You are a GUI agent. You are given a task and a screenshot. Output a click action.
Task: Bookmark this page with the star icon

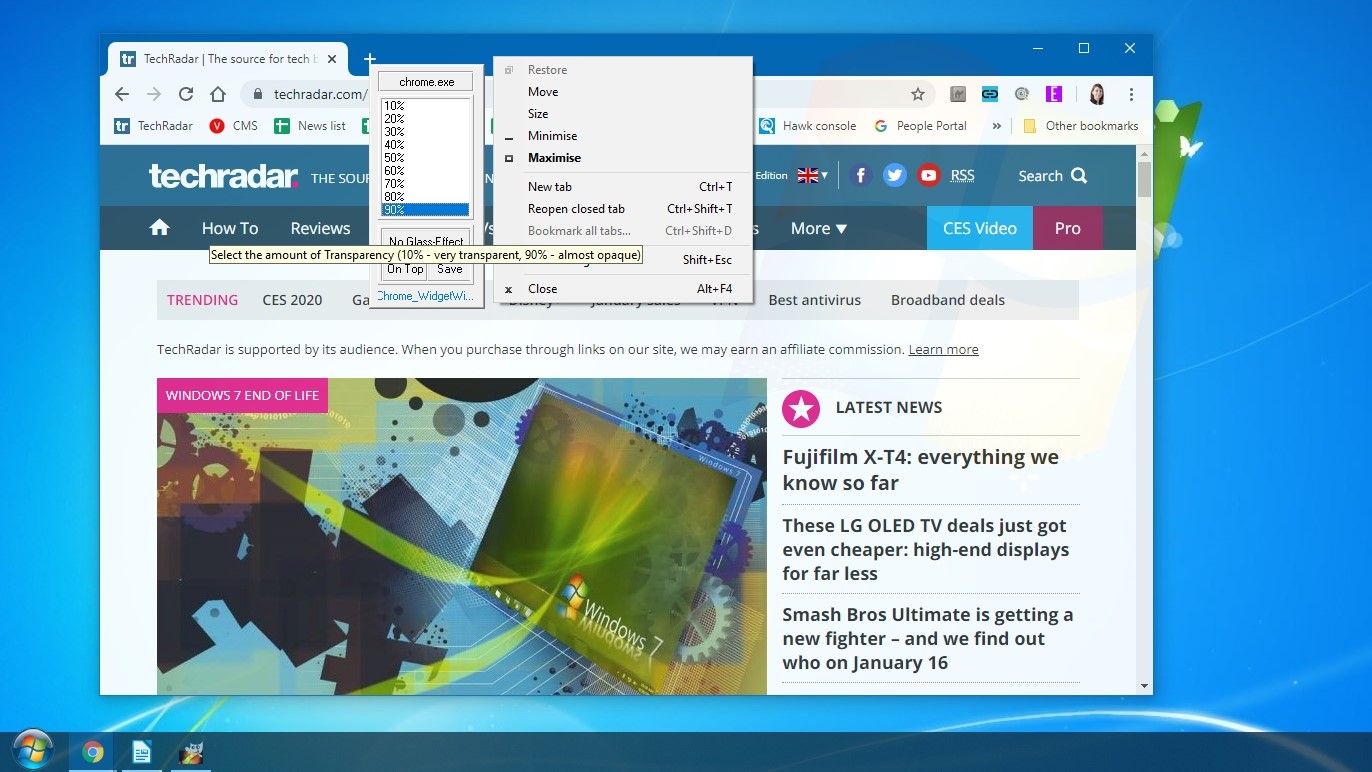tap(917, 94)
